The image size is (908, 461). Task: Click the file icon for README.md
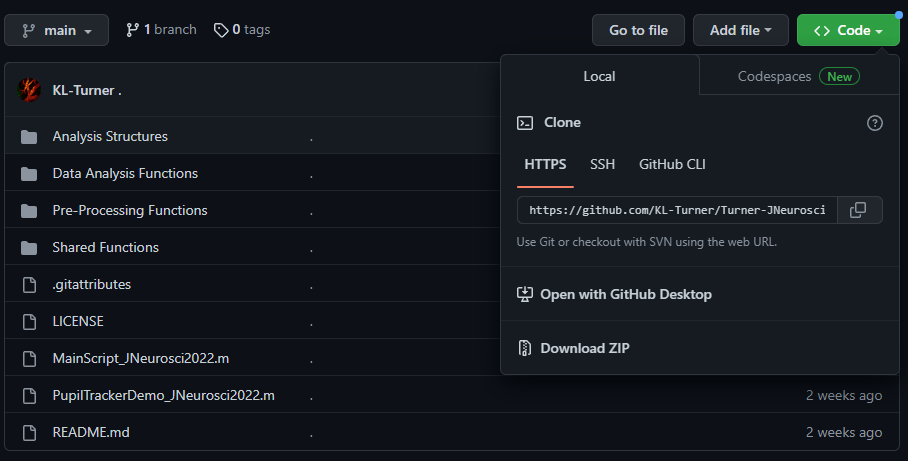[x=29, y=433]
